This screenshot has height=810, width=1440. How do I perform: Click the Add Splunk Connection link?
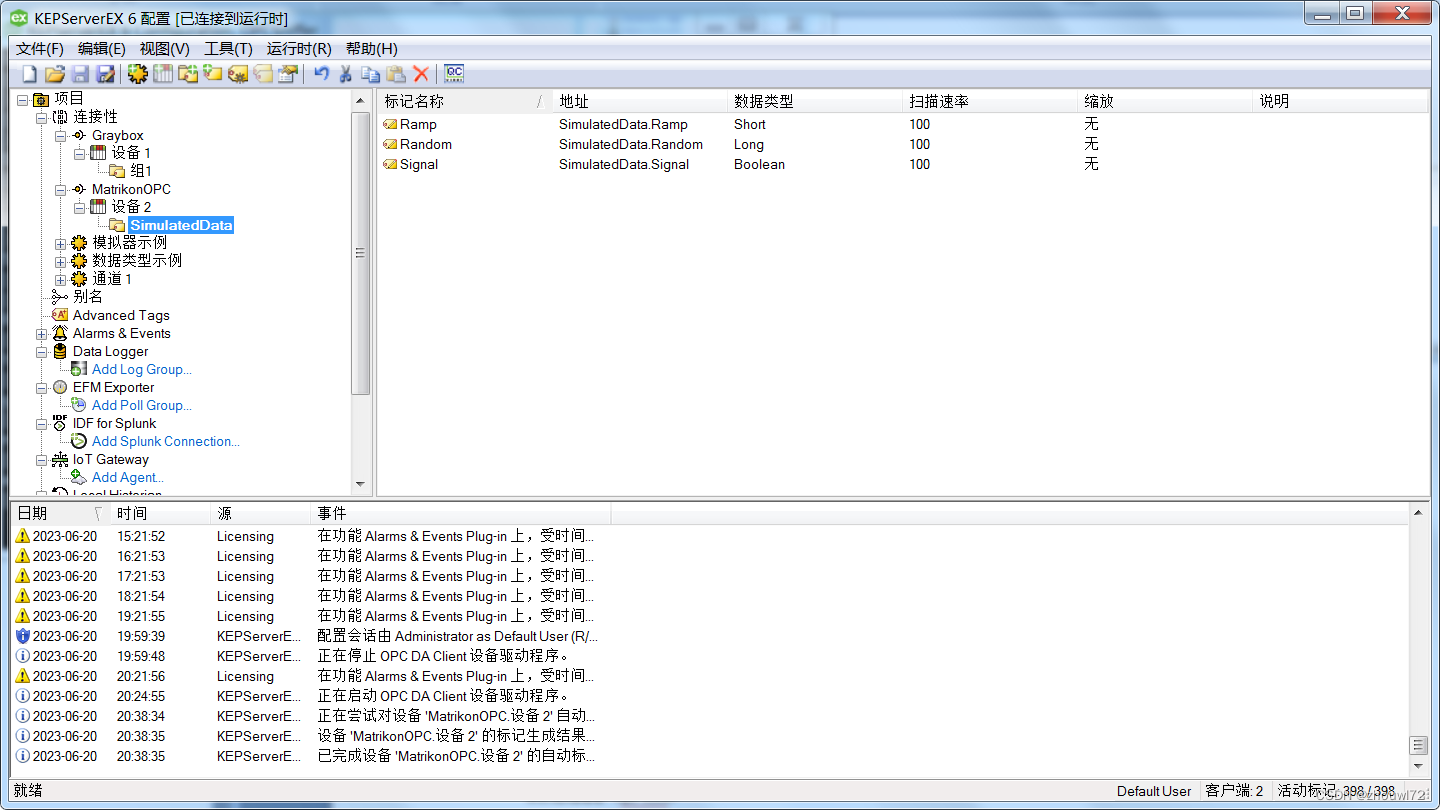pyautogui.click(x=165, y=441)
